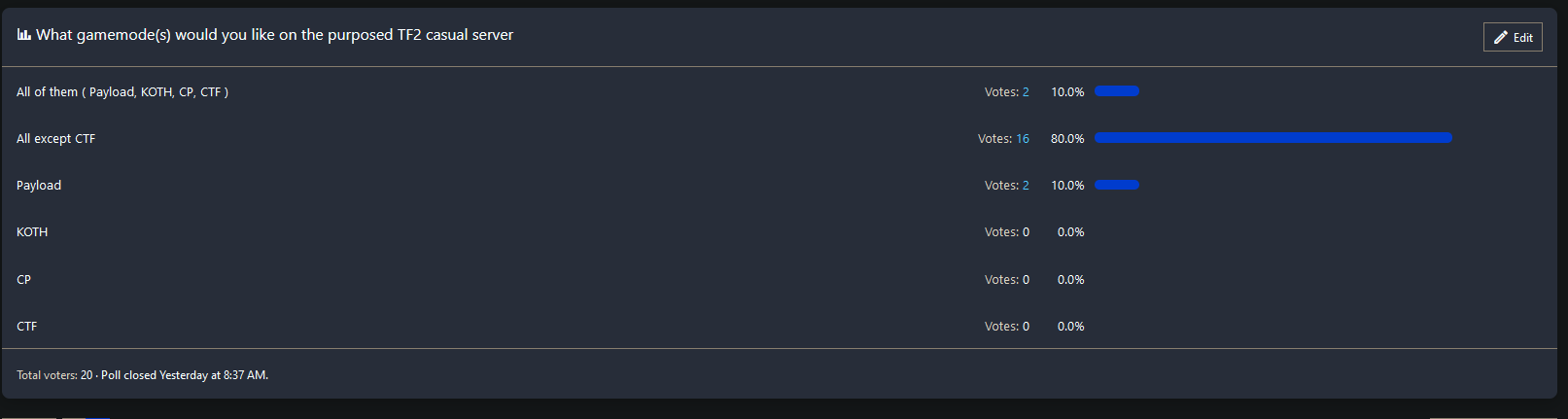Image resolution: width=1568 pixels, height=419 pixels.
Task: Select the "All except CTF" option label
Action: pos(56,139)
